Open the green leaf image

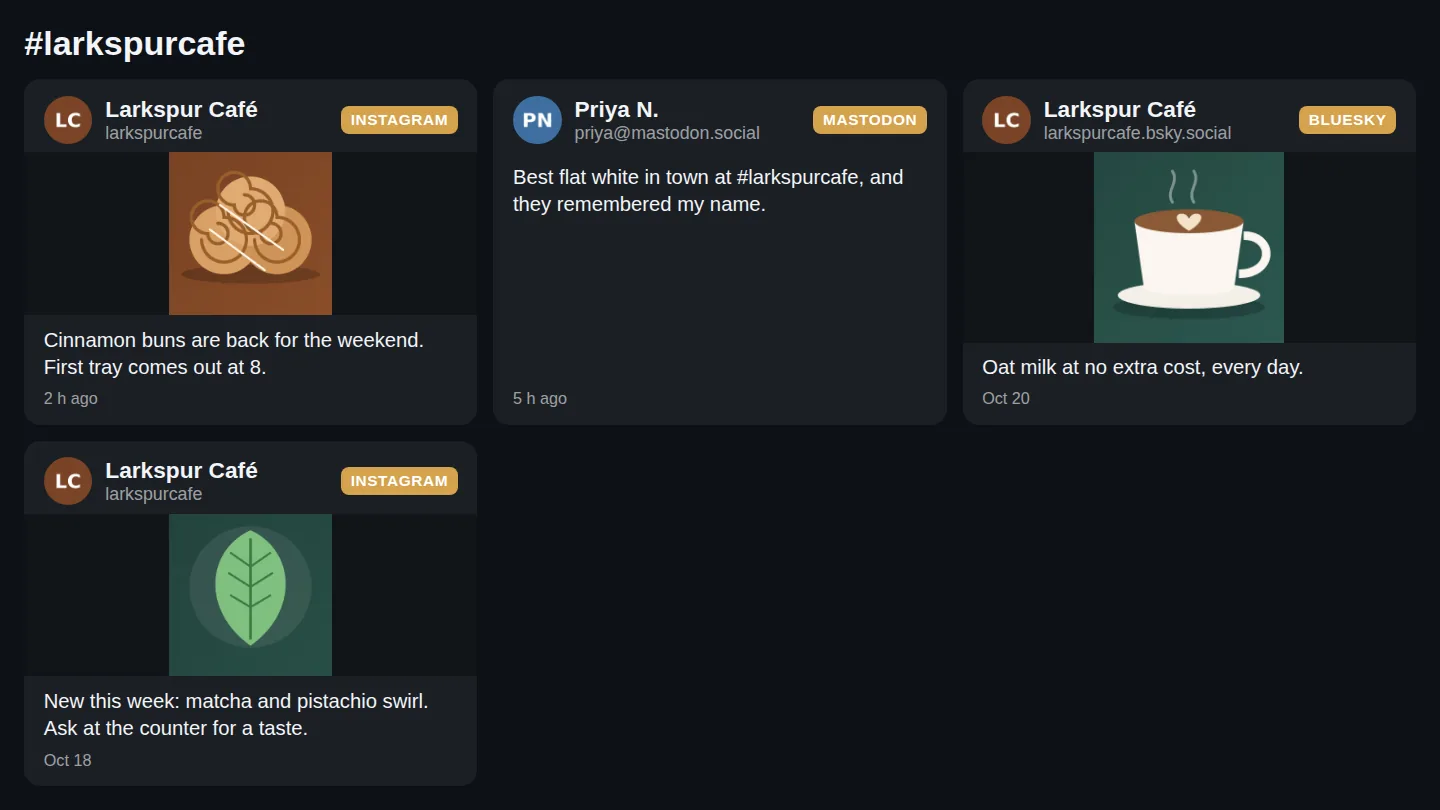pos(250,595)
